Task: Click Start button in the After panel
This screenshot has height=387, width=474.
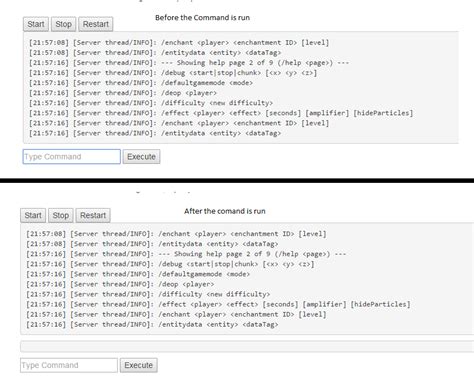Action: pyautogui.click(x=33, y=215)
